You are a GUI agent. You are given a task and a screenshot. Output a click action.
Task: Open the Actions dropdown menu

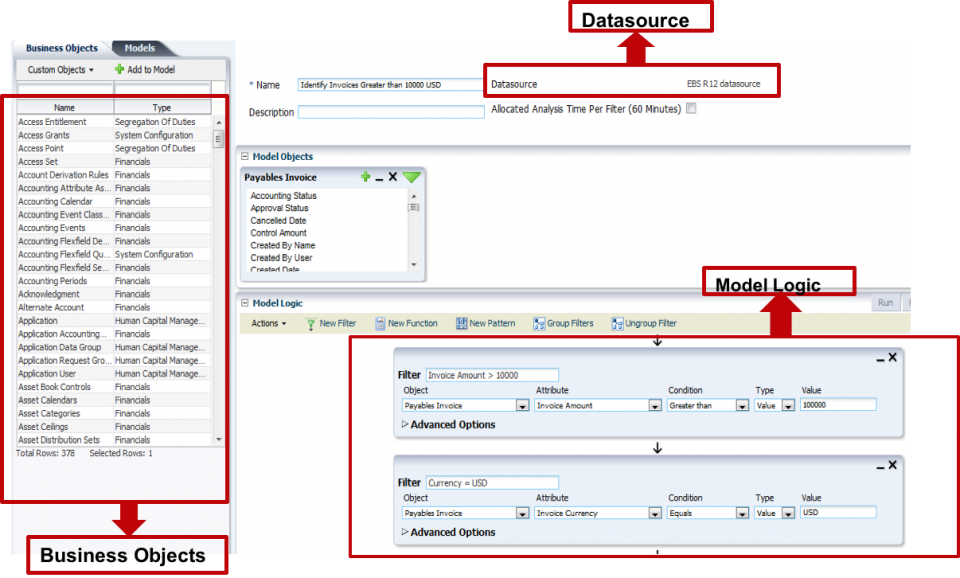point(265,322)
